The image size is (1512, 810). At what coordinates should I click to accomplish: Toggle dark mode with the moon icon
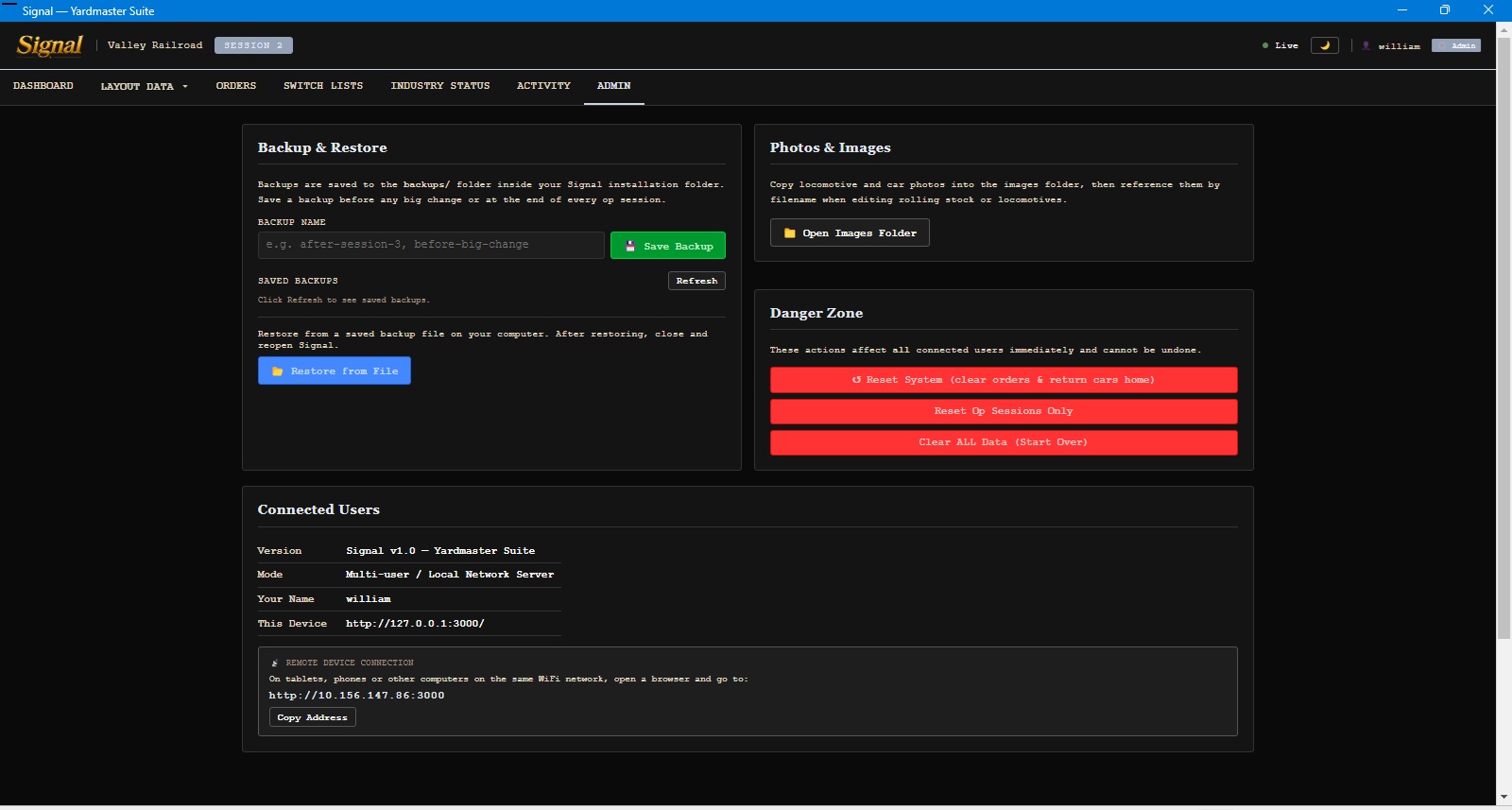1324,45
